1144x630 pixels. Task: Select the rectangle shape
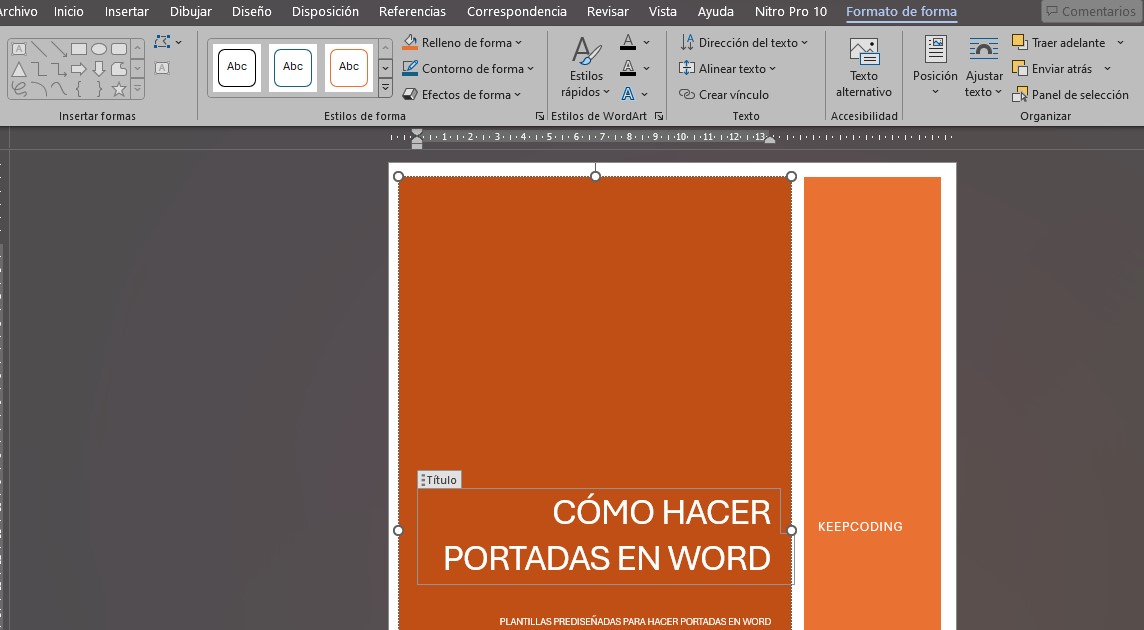click(x=79, y=49)
